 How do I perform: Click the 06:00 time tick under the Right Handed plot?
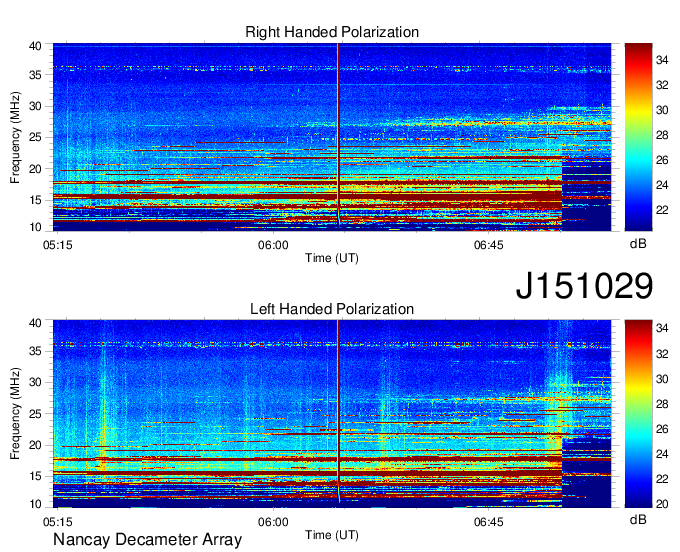pos(273,245)
